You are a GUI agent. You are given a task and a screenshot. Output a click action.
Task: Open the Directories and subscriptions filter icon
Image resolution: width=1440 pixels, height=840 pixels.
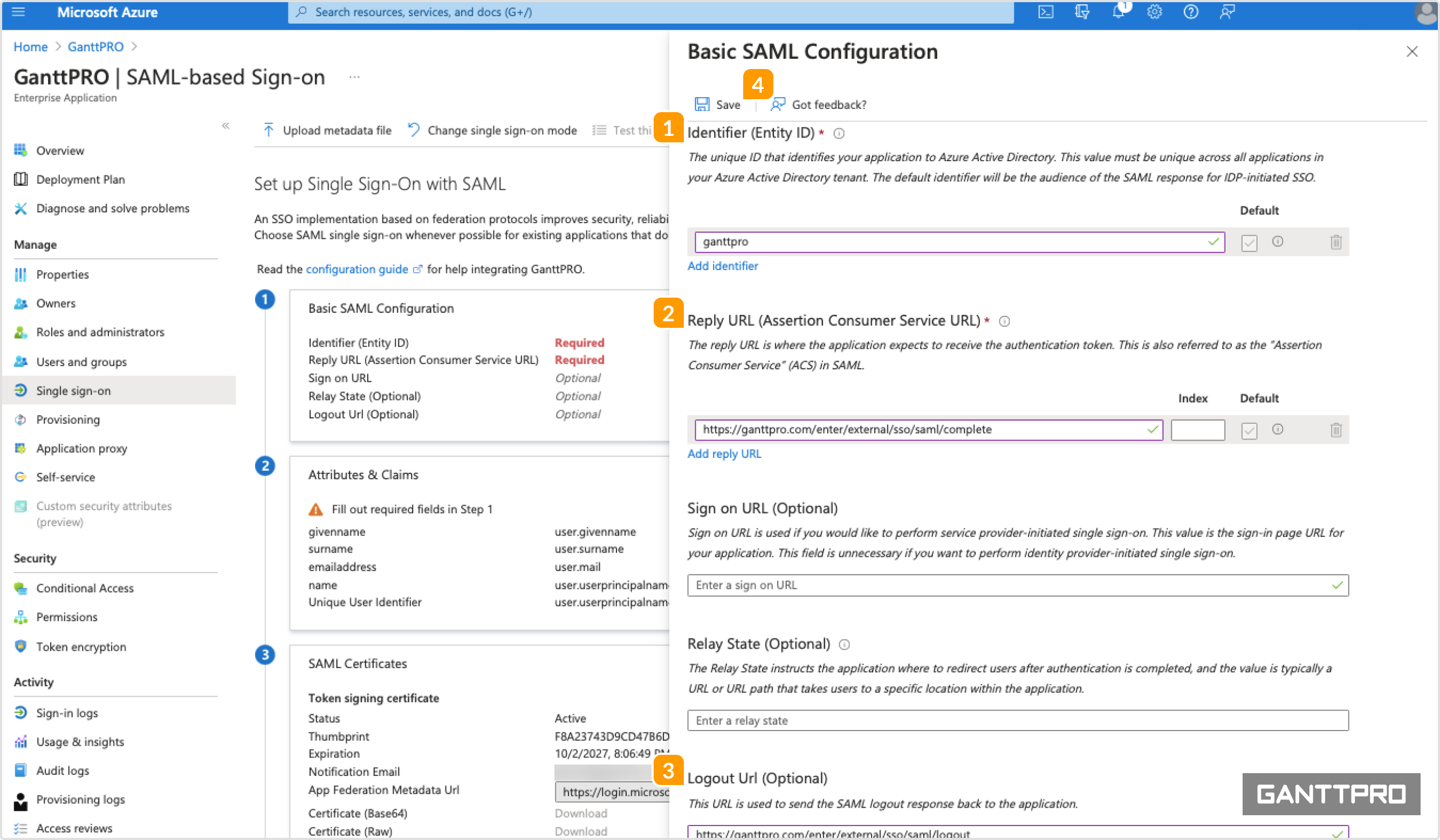[1081, 12]
